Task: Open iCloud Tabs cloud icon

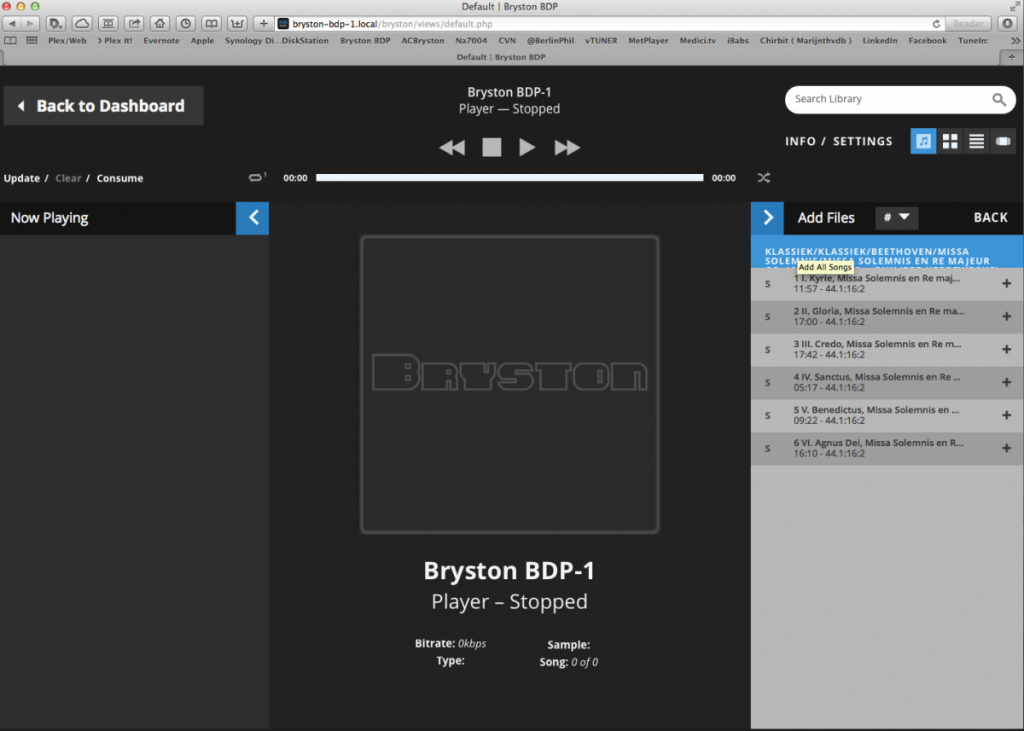Action: coord(82,24)
